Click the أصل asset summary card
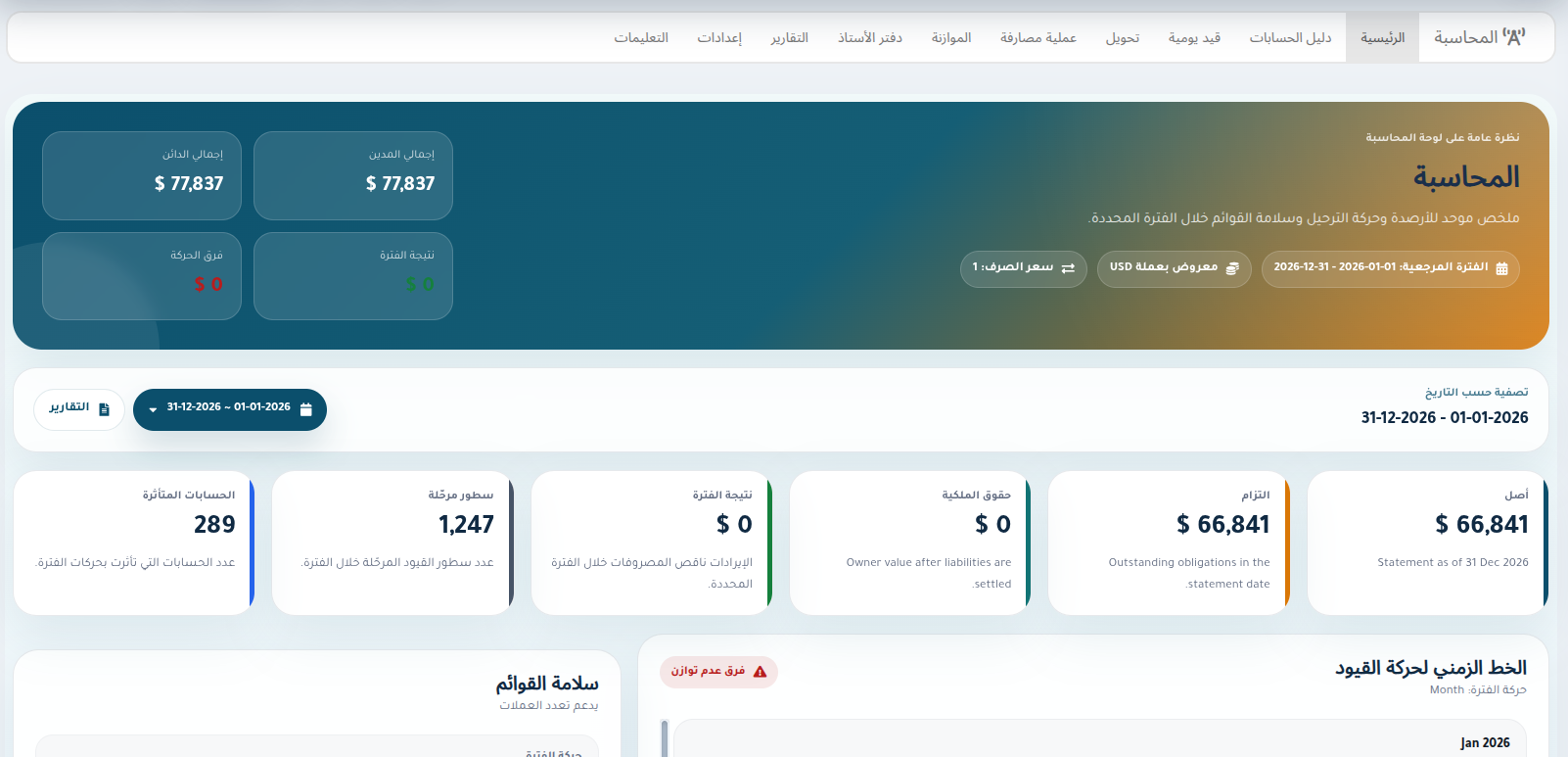The height and width of the screenshot is (757, 1568). [x=1426, y=543]
